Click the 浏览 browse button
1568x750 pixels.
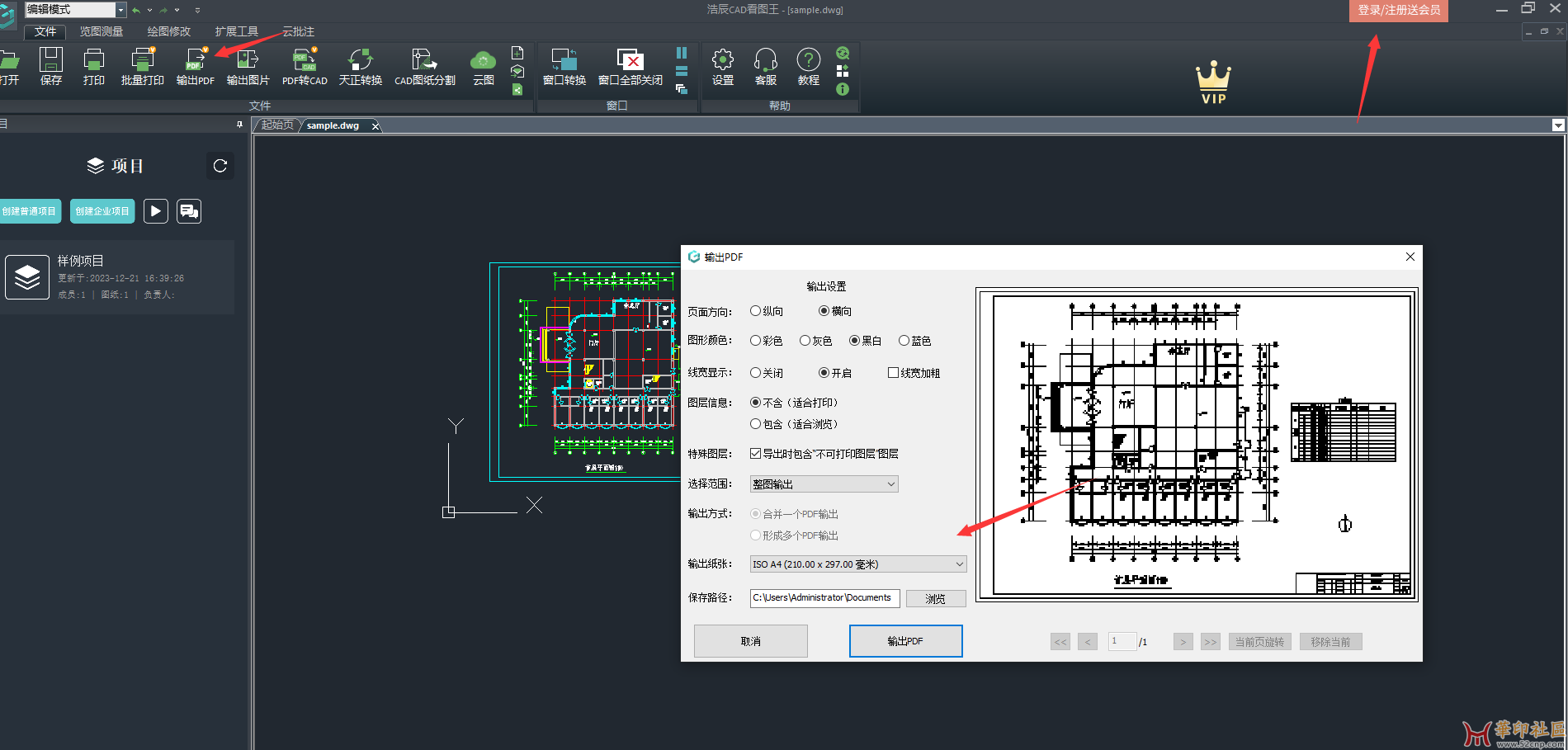(936, 599)
